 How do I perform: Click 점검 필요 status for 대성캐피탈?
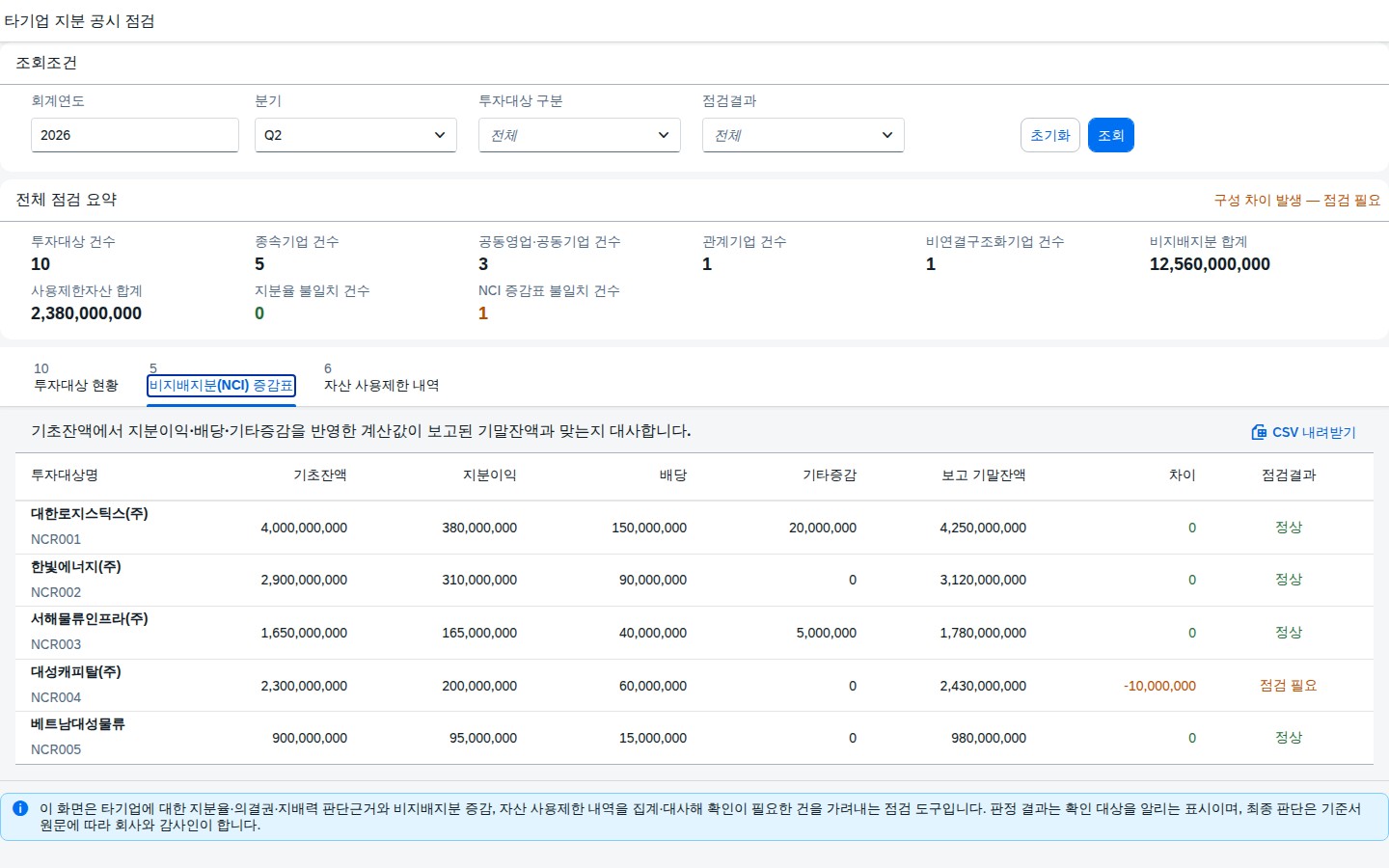tap(1289, 686)
